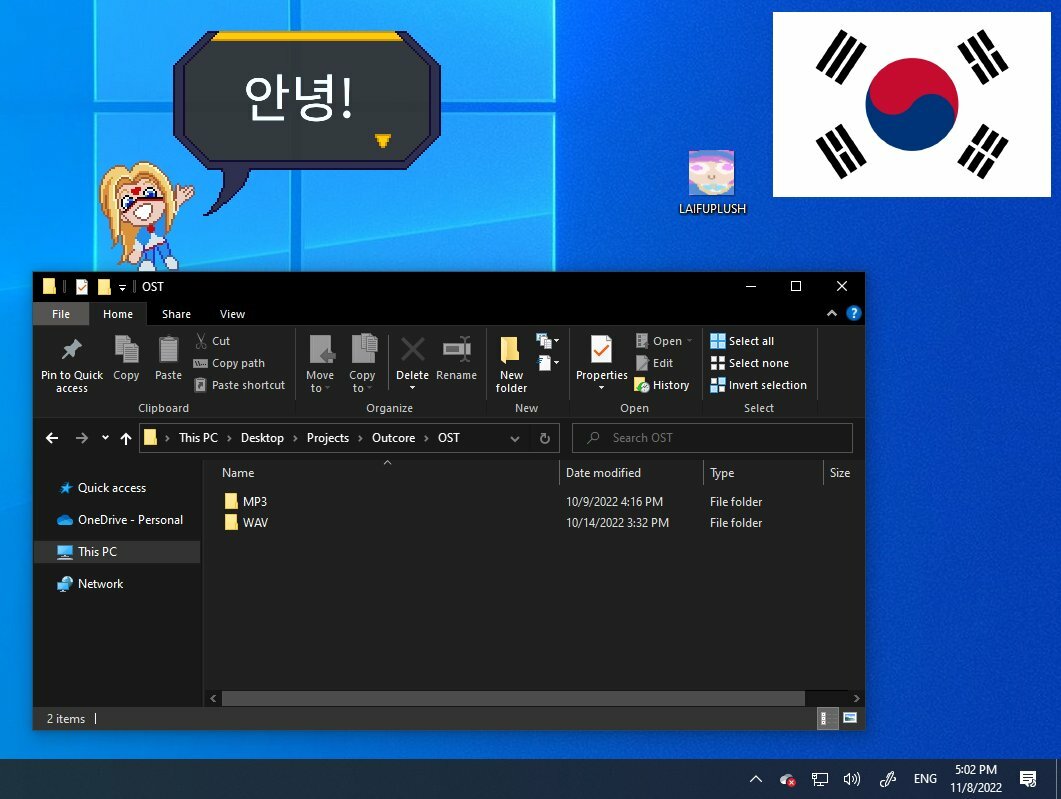Image resolution: width=1061 pixels, height=799 pixels.
Task: Click Paste shortcut command
Action: click(240, 385)
